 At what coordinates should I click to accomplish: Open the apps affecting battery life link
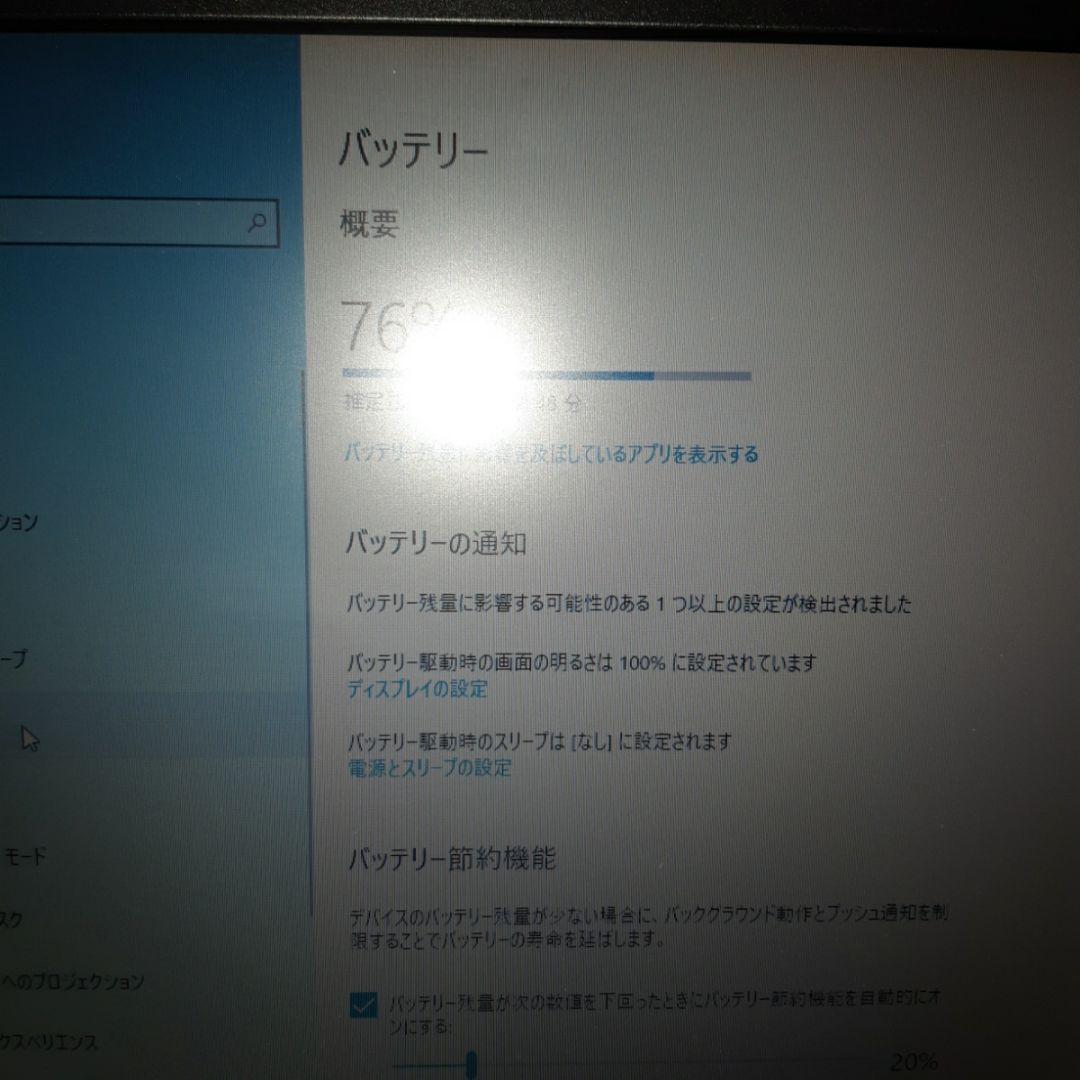pos(548,453)
